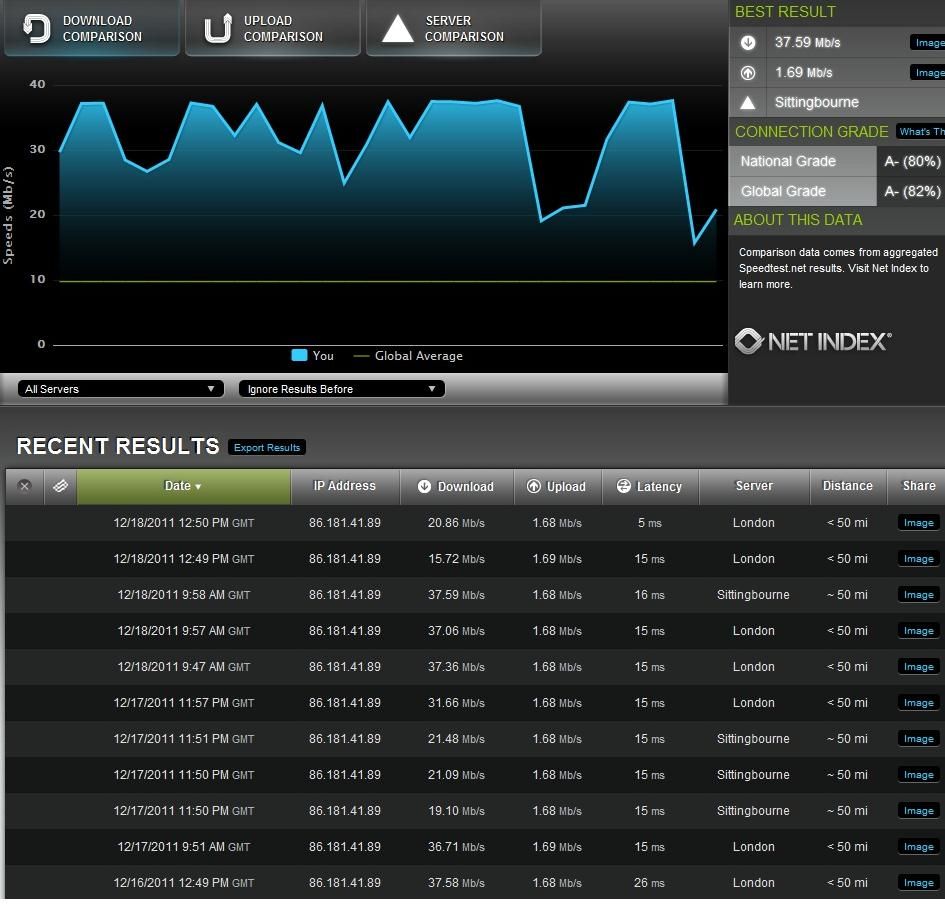
Task: Click the eraser icon in results header
Action: tap(60, 486)
